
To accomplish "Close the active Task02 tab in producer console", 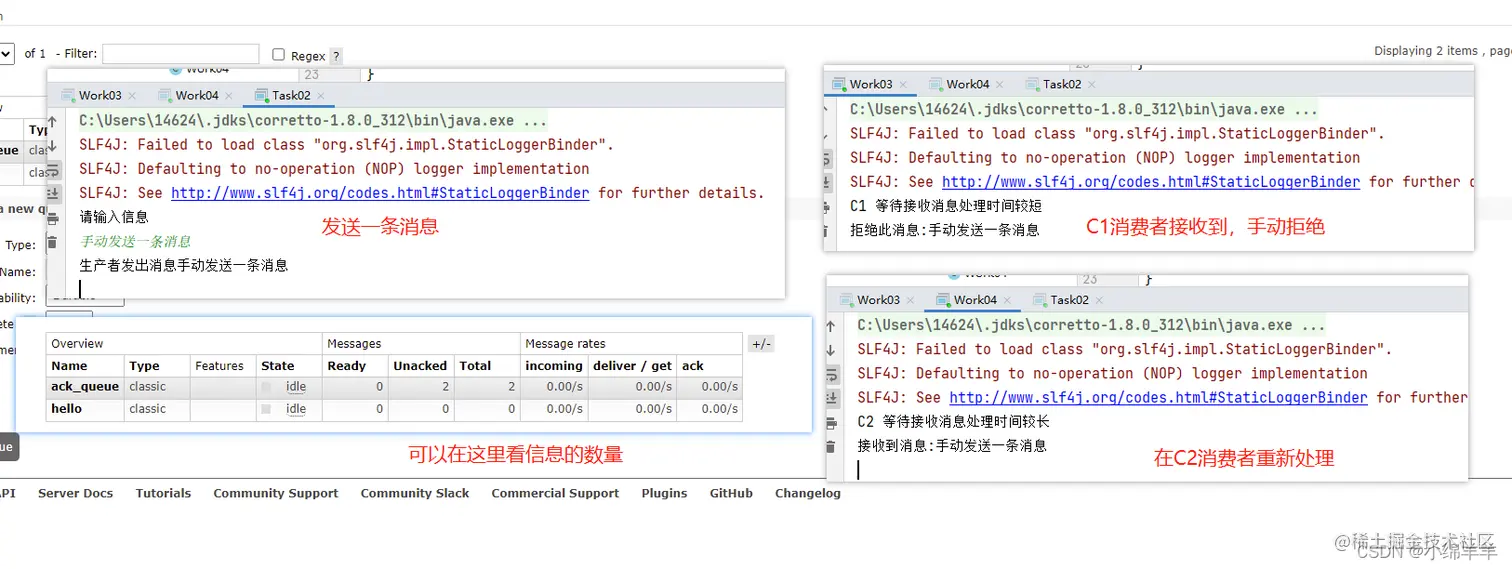I will [321, 96].
